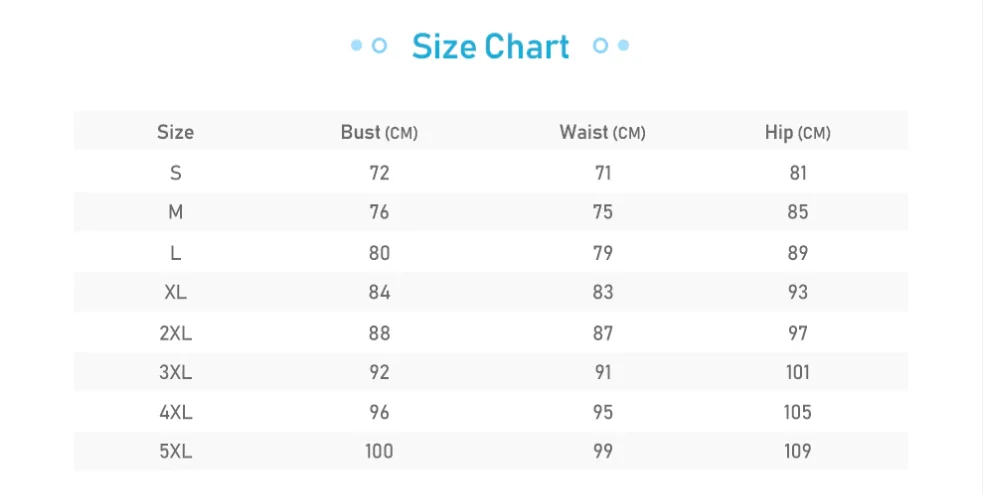Click the 2XL size row label

point(176,333)
